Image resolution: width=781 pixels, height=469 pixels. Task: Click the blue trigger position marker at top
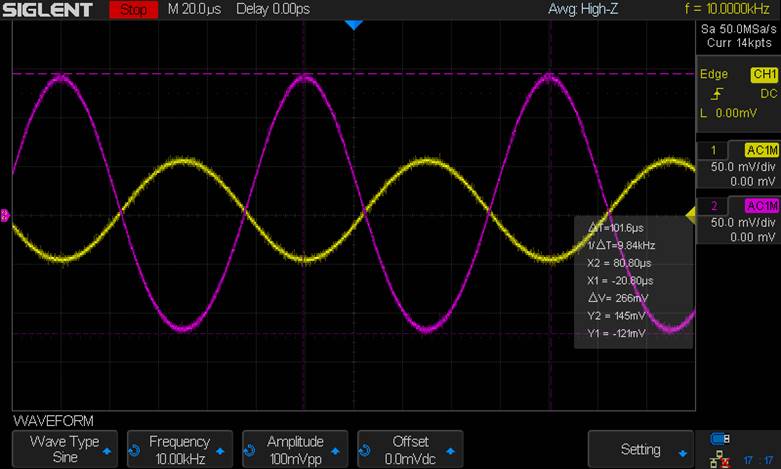tap(354, 25)
